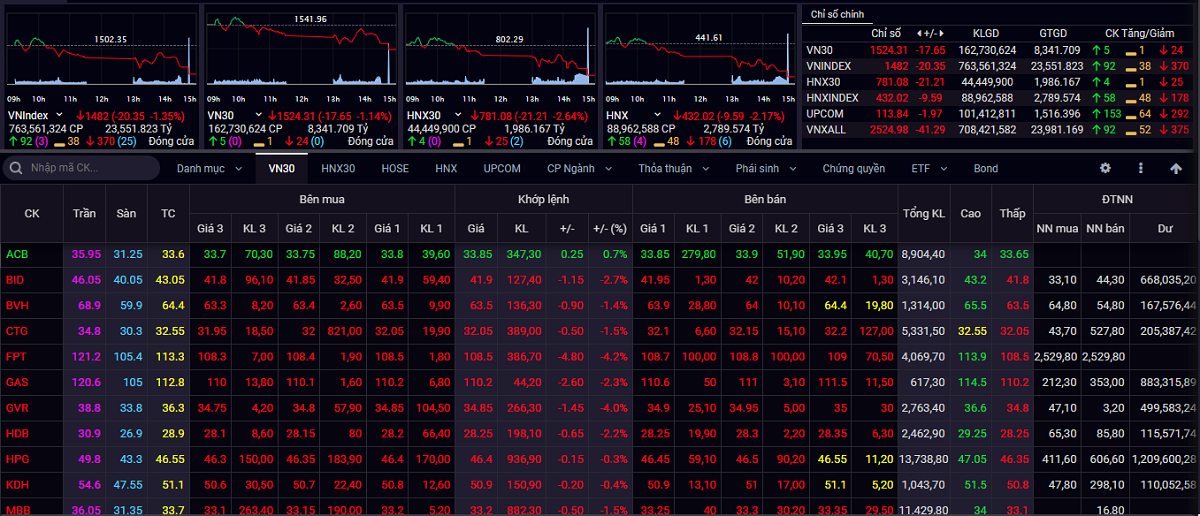
Task: Switch to the UPCOM tab
Action: tap(502, 168)
